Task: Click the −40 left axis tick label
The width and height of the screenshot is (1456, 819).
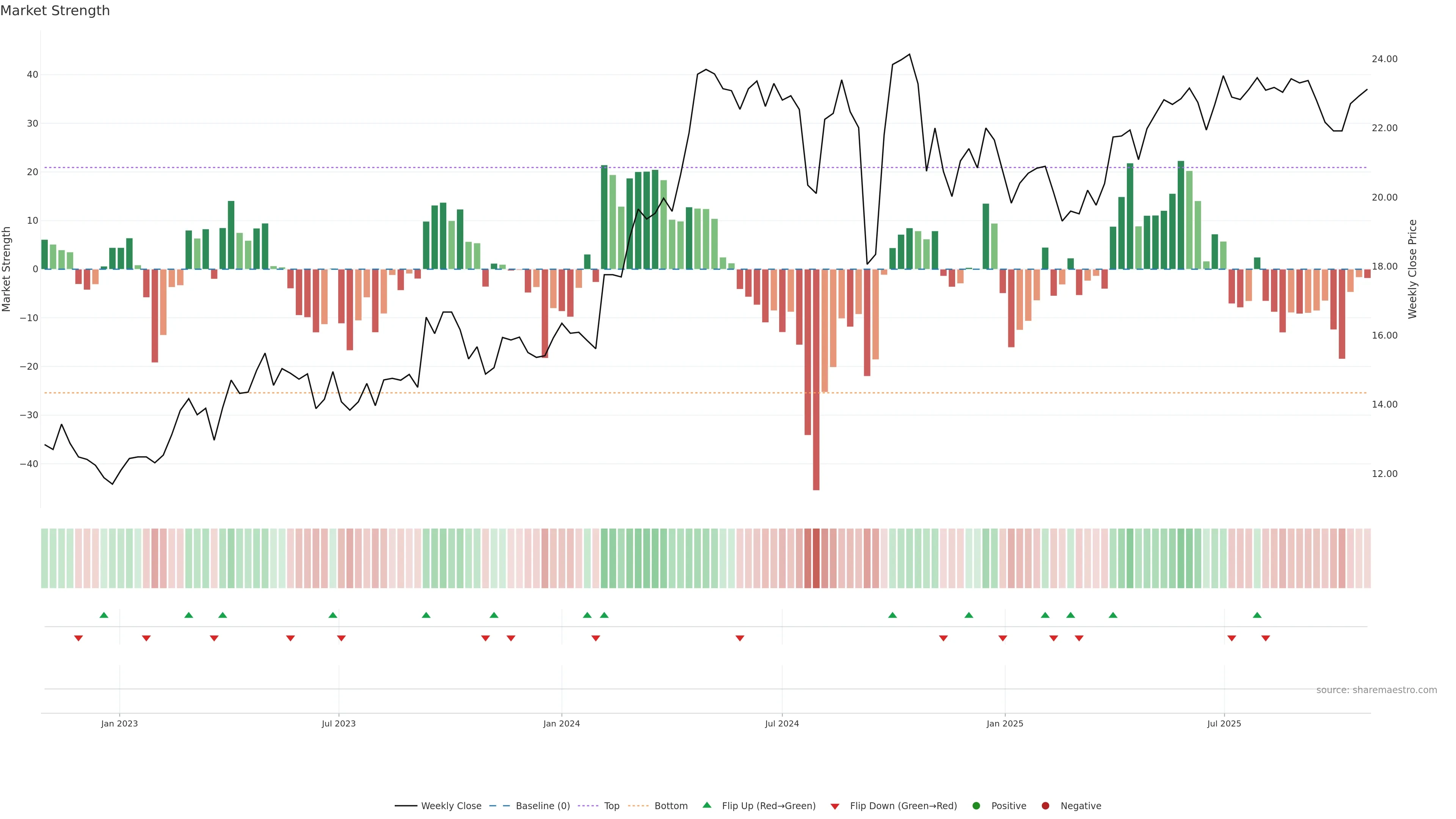Action: tap(29, 464)
